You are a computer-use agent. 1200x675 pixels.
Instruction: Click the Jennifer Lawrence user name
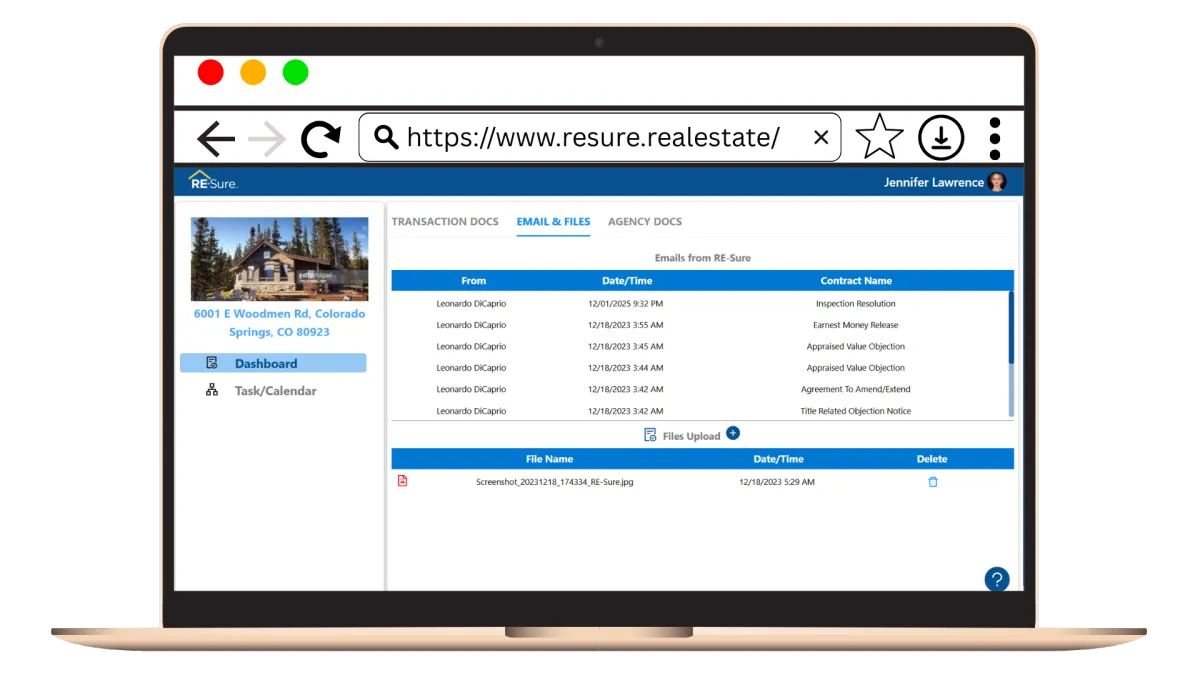pyautogui.click(x=933, y=182)
